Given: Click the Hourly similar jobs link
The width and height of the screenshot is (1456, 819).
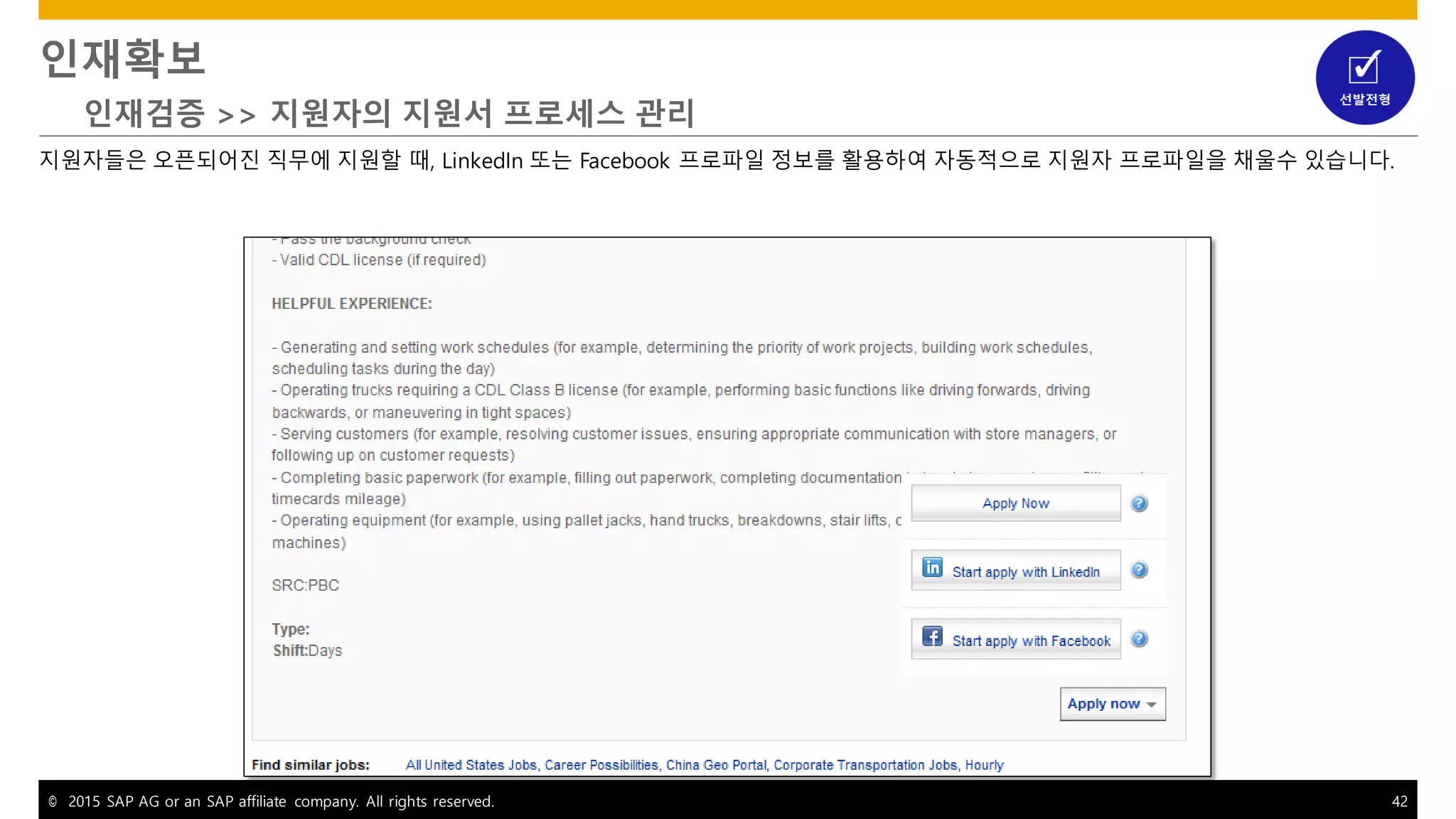Looking at the screenshot, I should pyautogui.click(x=984, y=765).
